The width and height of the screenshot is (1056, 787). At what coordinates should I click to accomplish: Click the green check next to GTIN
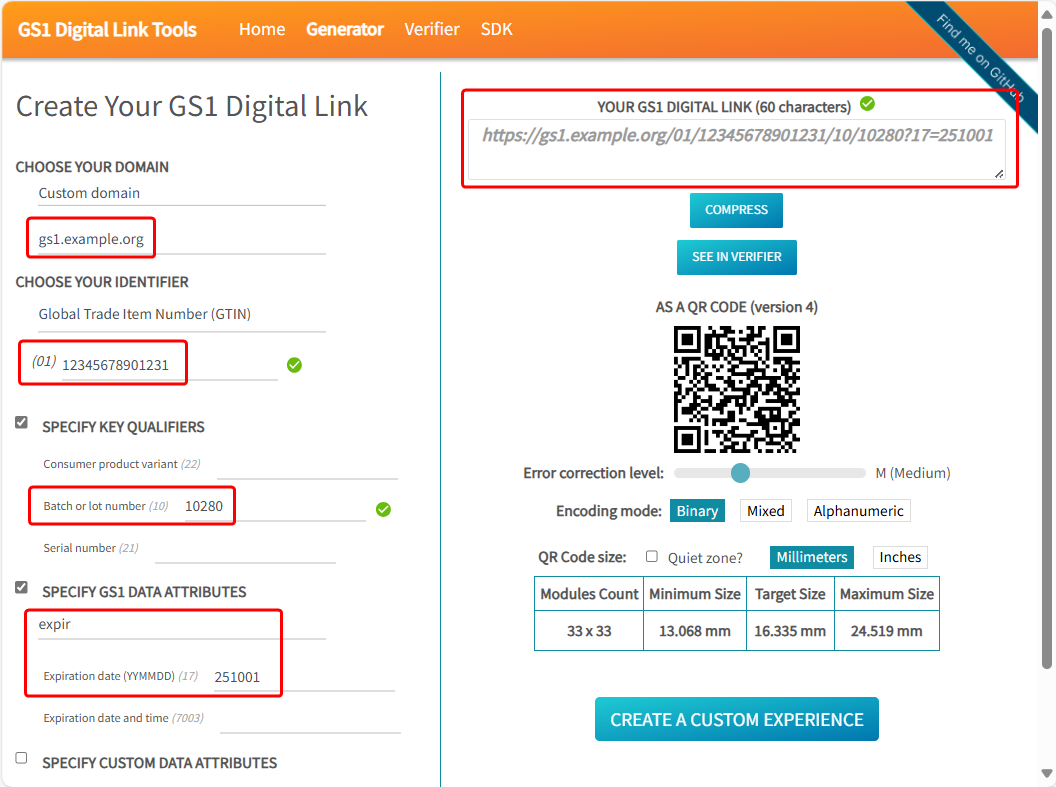coord(294,365)
